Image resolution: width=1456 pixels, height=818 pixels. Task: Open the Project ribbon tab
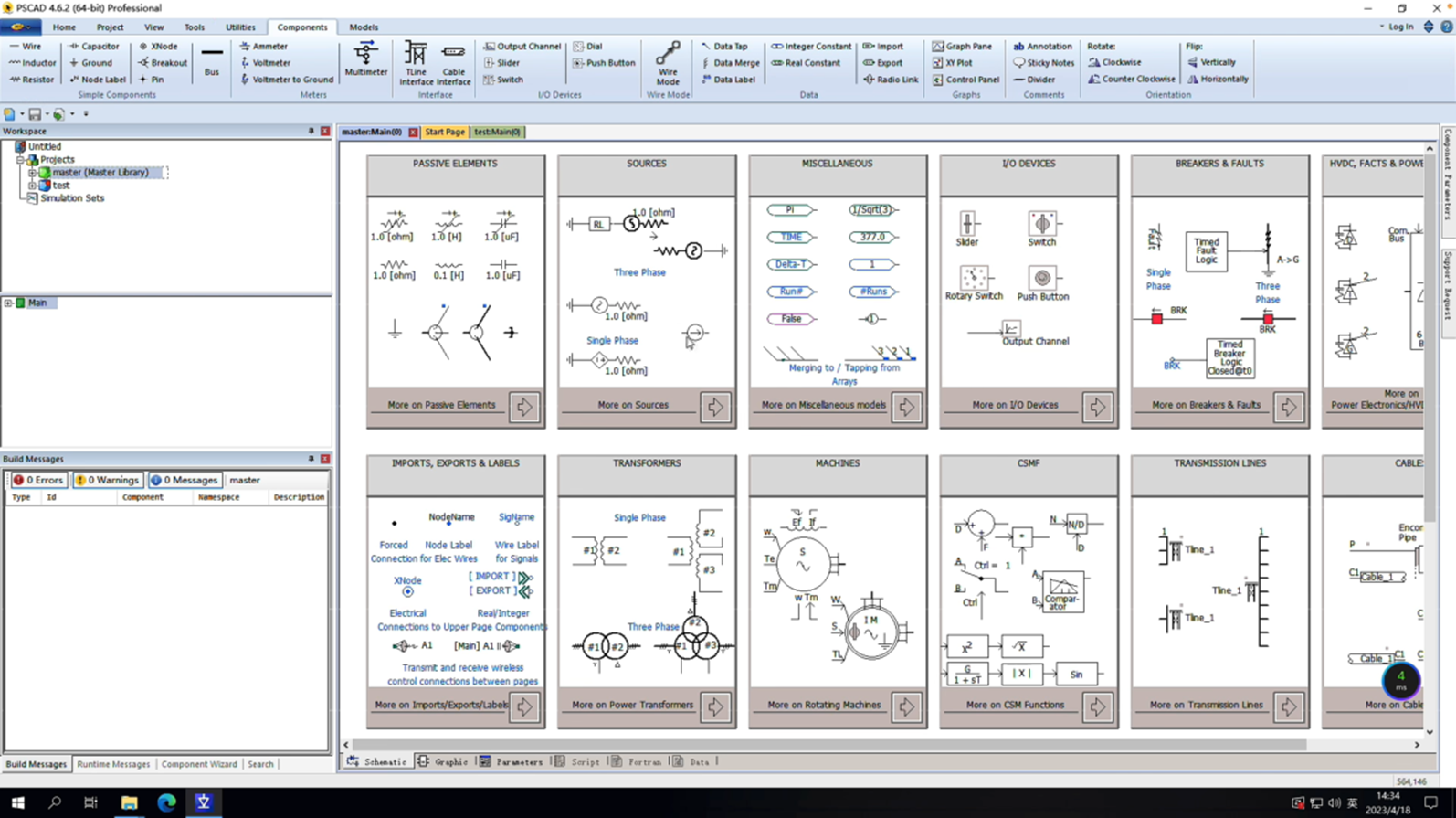(x=110, y=27)
